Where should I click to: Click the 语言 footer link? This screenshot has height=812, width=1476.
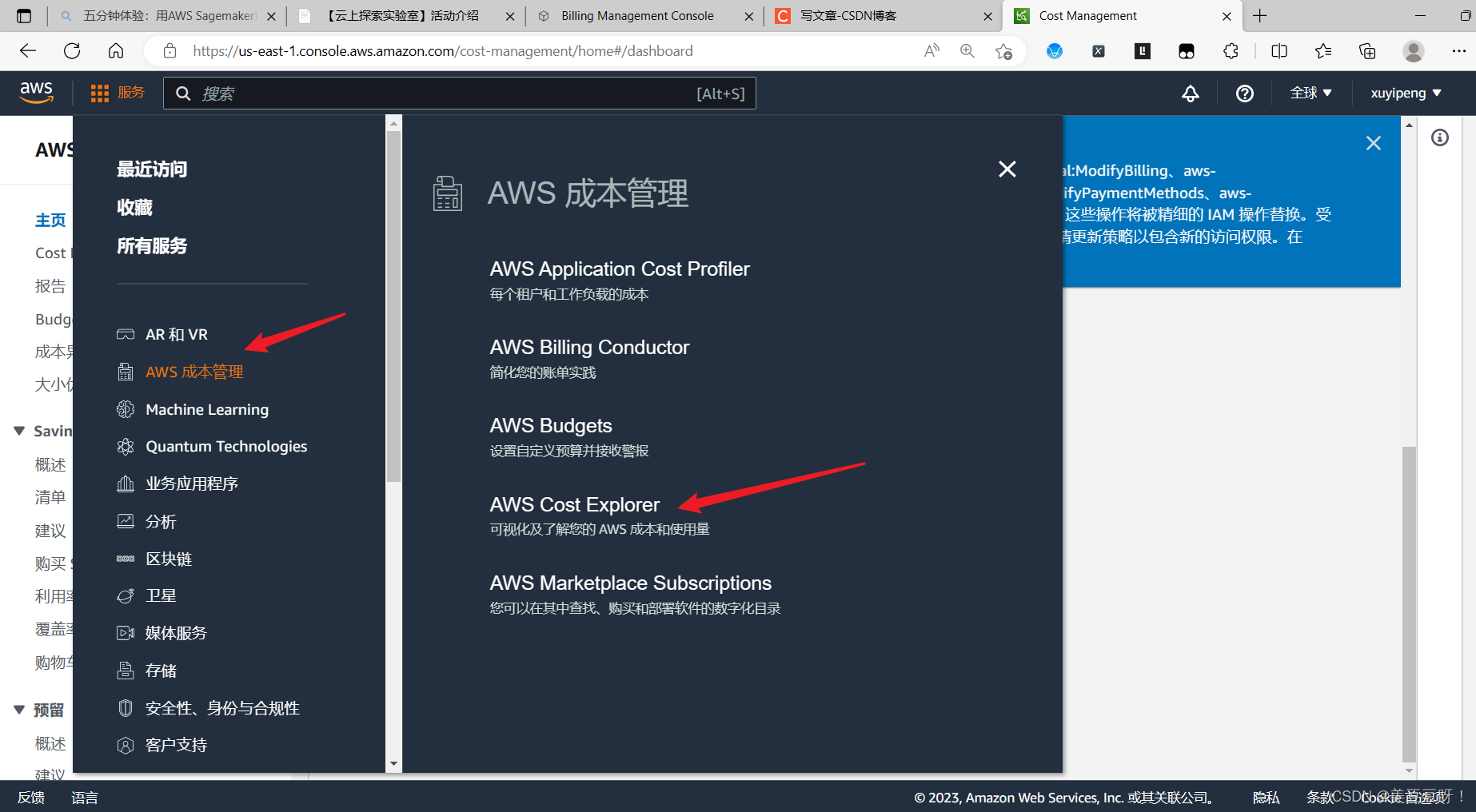click(85, 798)
